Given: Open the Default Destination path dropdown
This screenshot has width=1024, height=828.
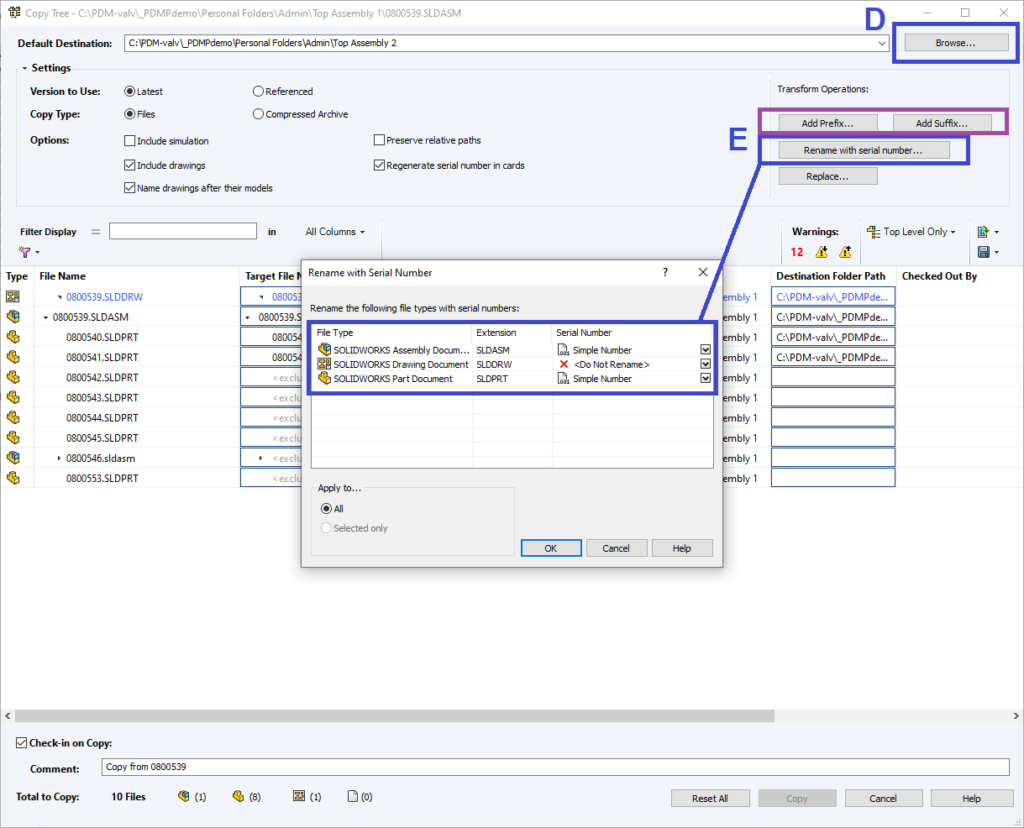Looking at the screenshot, I should click(880, 43).
